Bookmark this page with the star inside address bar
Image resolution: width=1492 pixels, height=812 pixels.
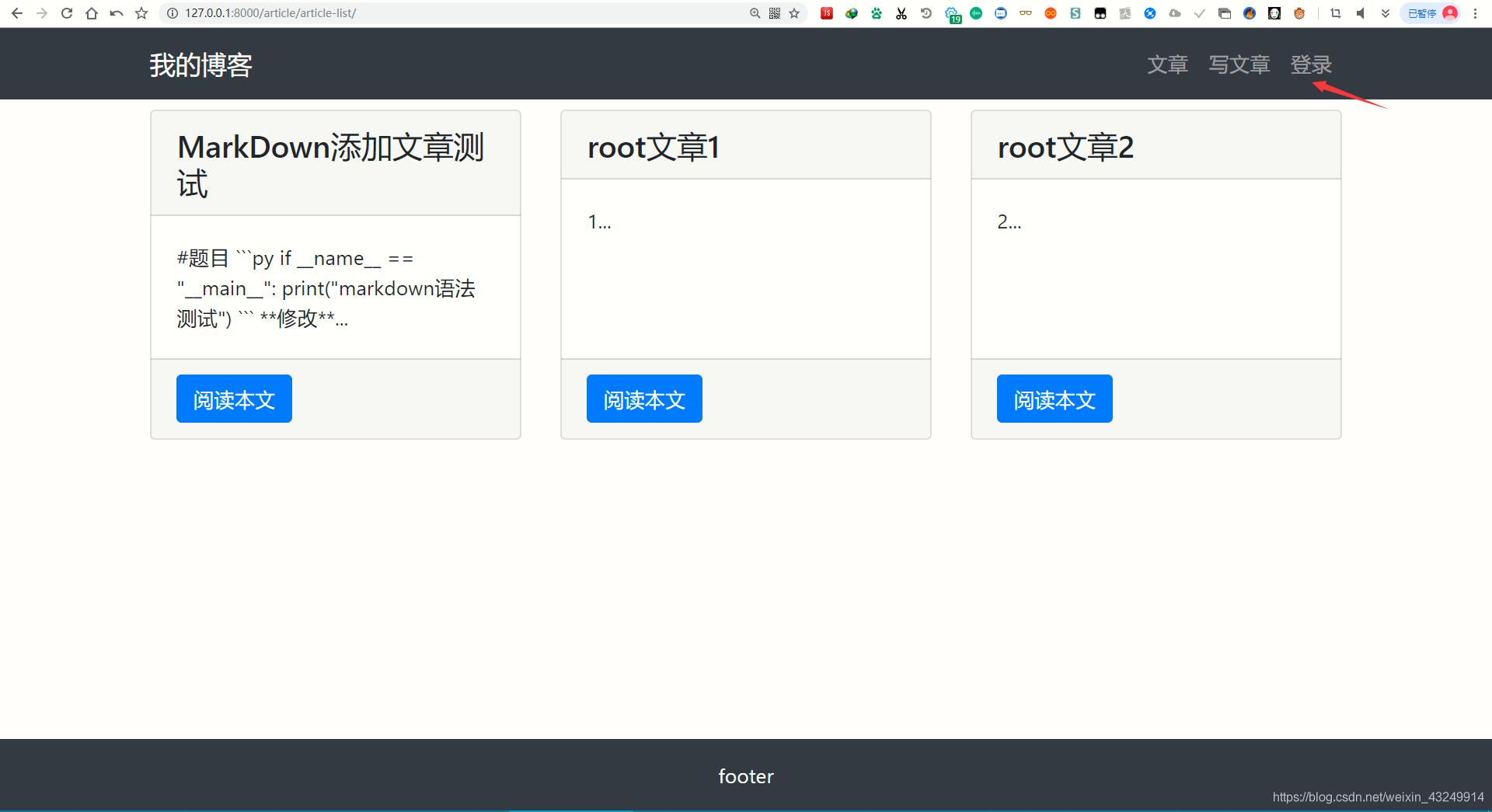794,13
